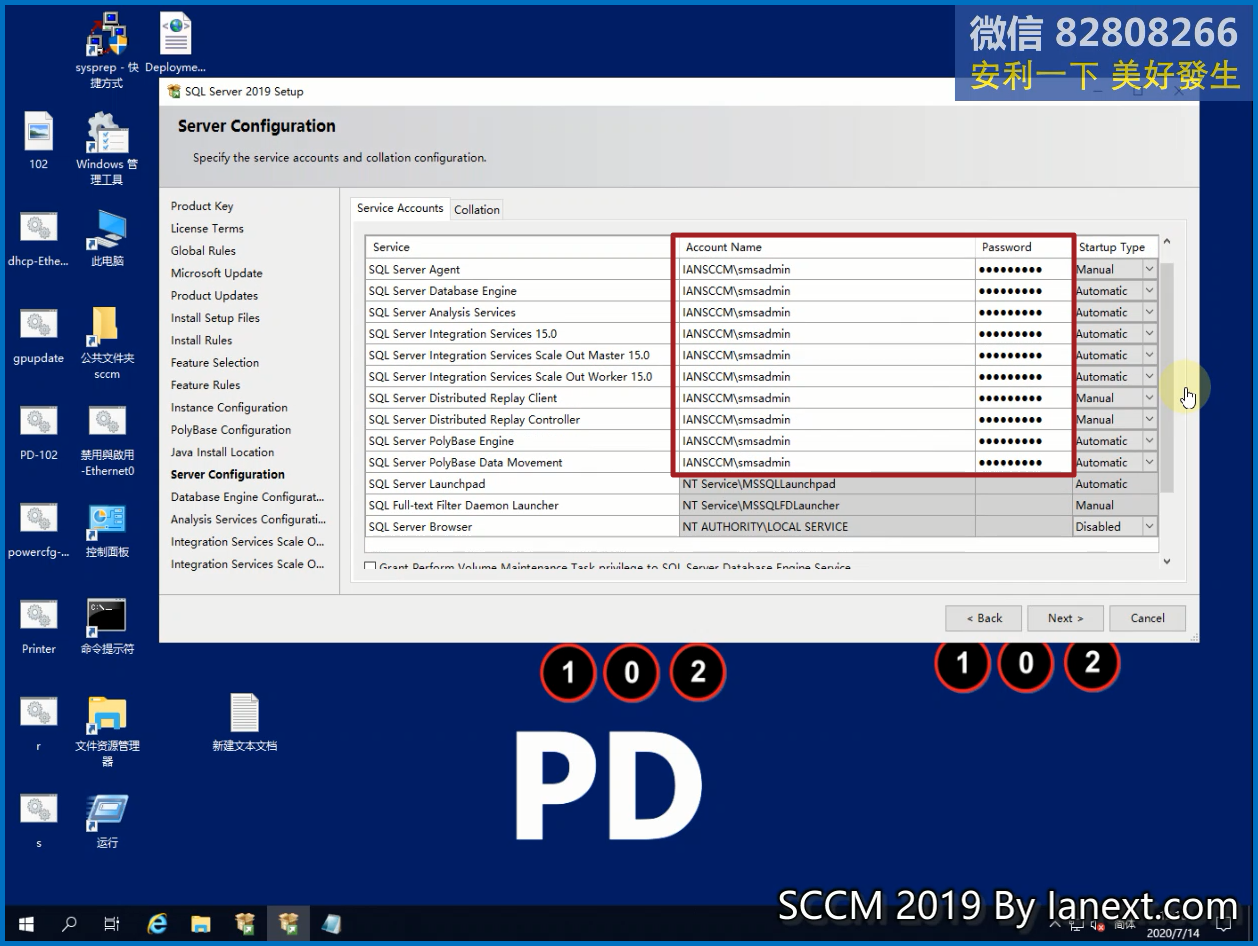1258x946 pixels.
Task: Edit Password for SQL Server Database Engine
Action: click(1024, 291)
